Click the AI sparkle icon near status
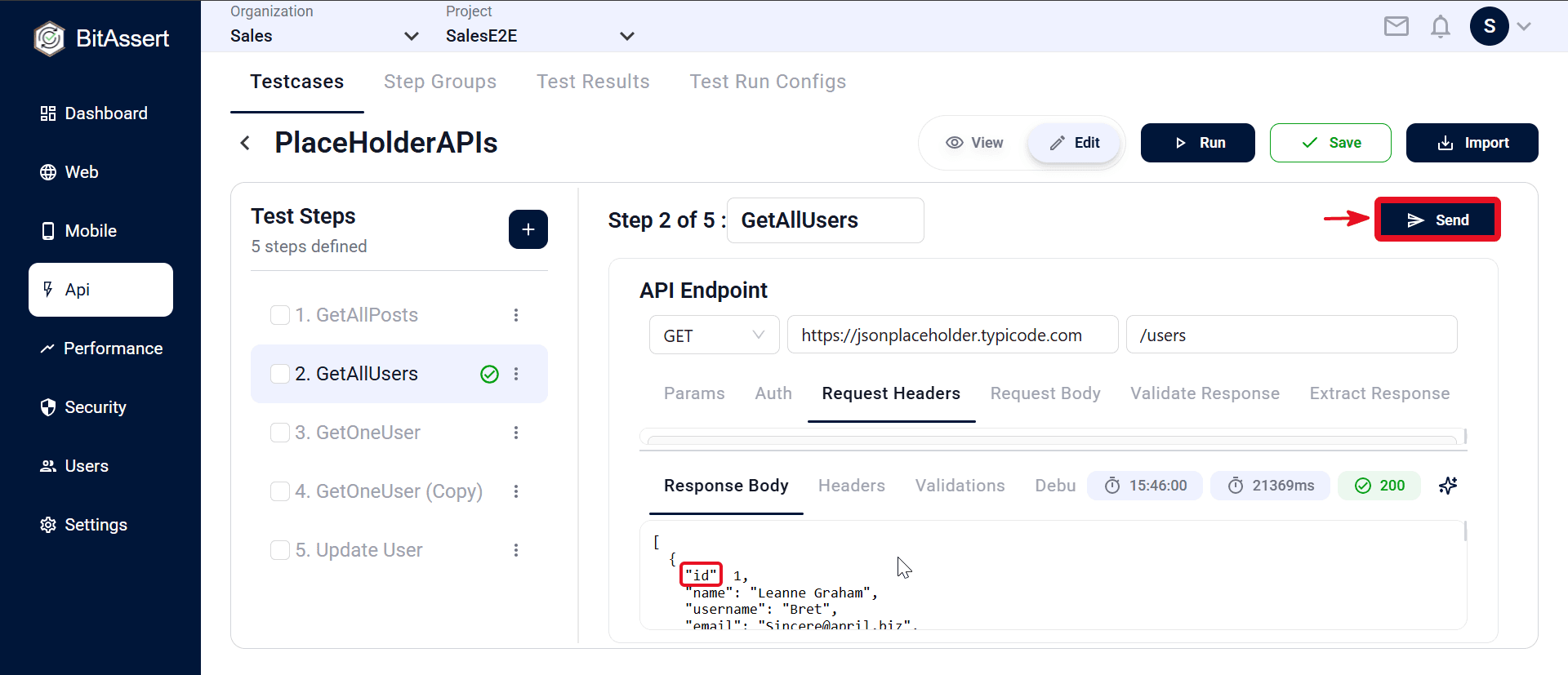 coord(1448,486)
